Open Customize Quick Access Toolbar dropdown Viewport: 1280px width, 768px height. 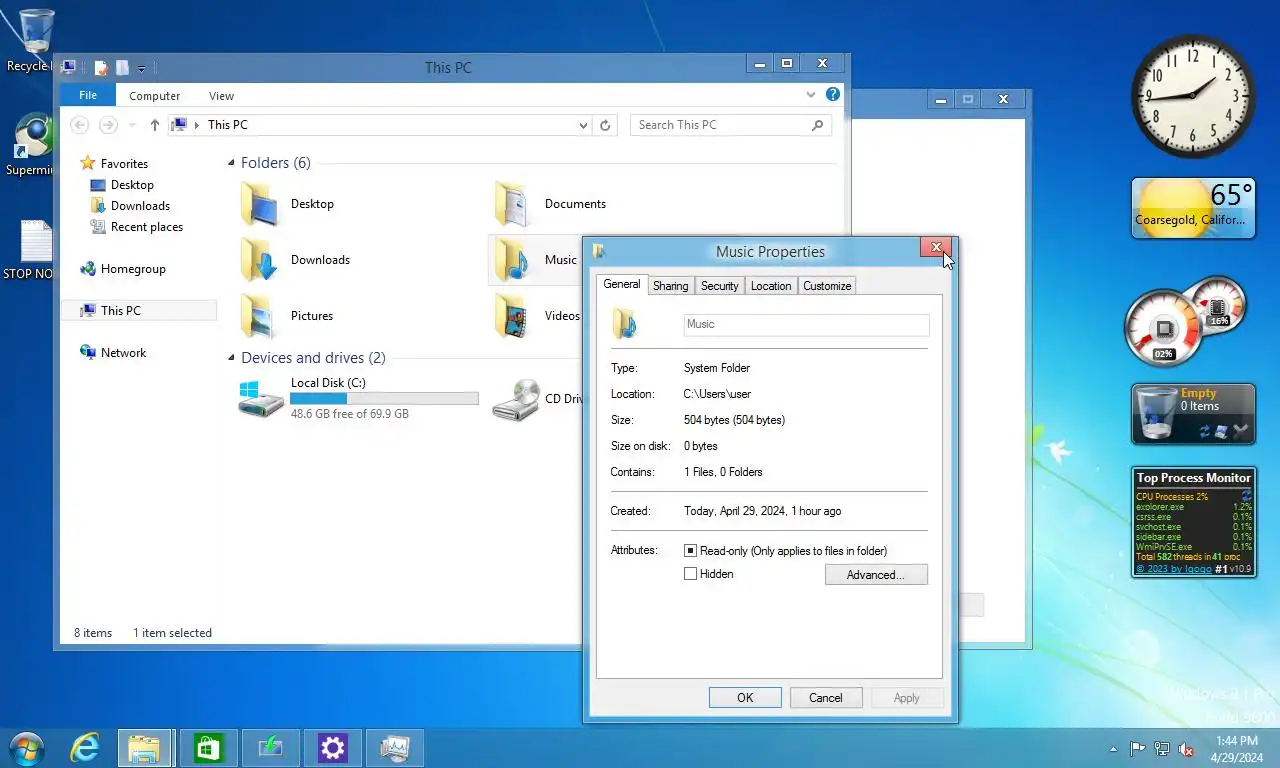click(141, 68)
